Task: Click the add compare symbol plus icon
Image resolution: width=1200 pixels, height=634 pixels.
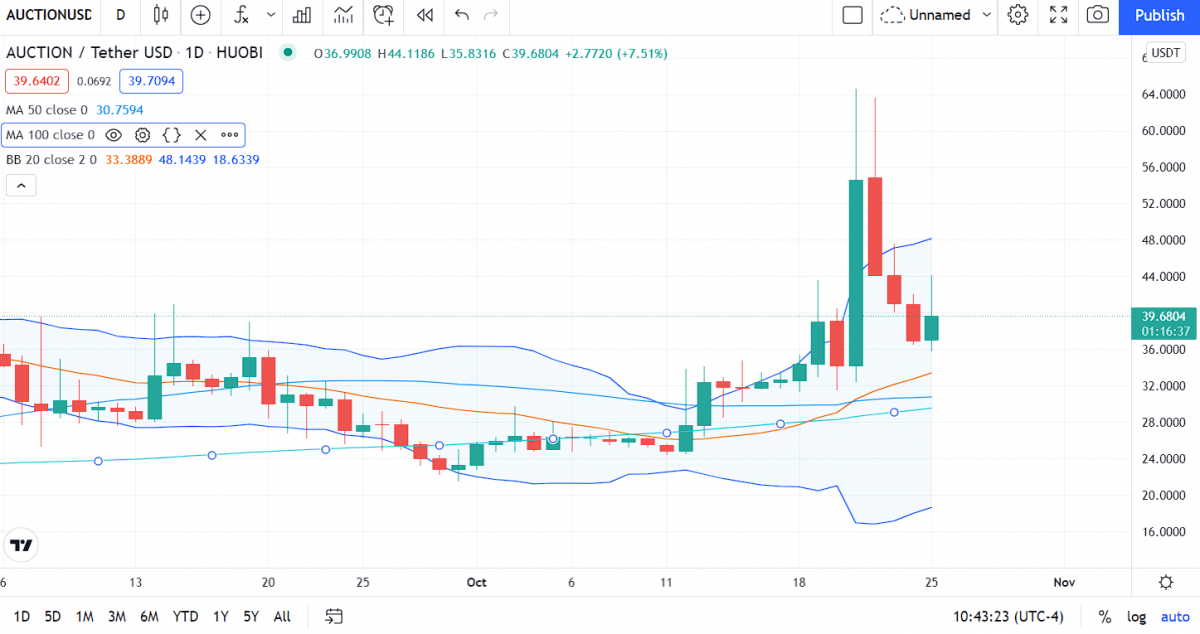Action: point(201,15)
